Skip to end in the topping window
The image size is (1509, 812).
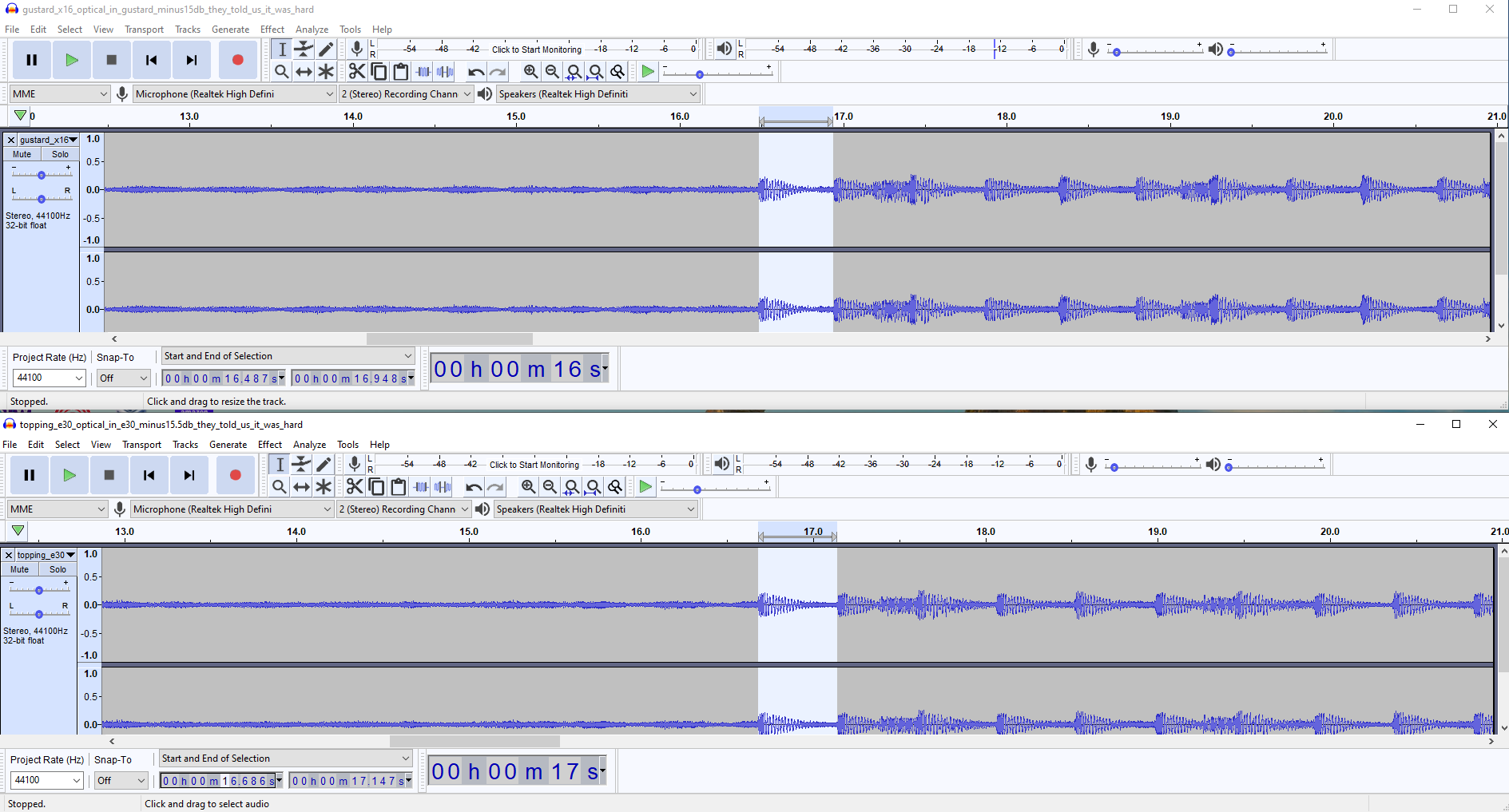189,475
